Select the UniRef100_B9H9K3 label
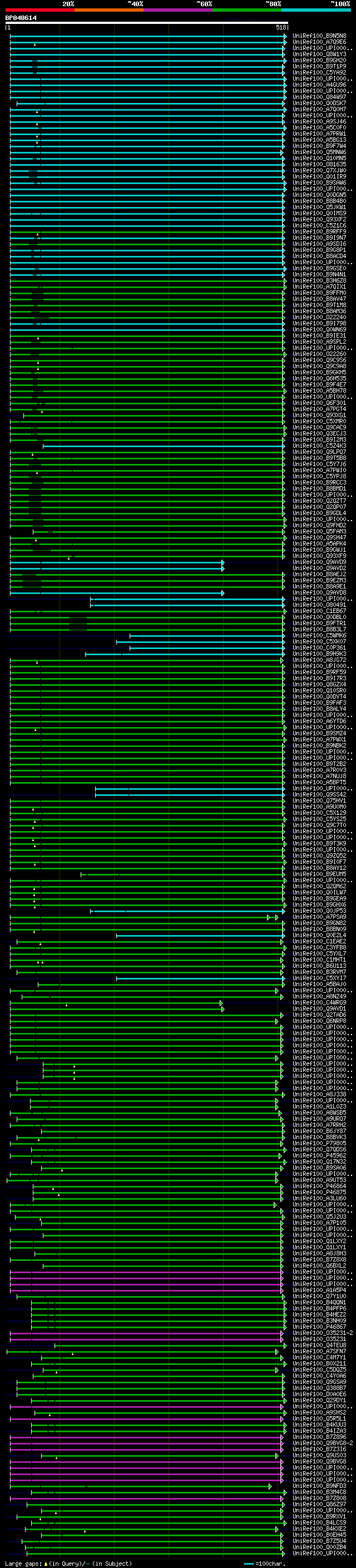 coord(319,654)
